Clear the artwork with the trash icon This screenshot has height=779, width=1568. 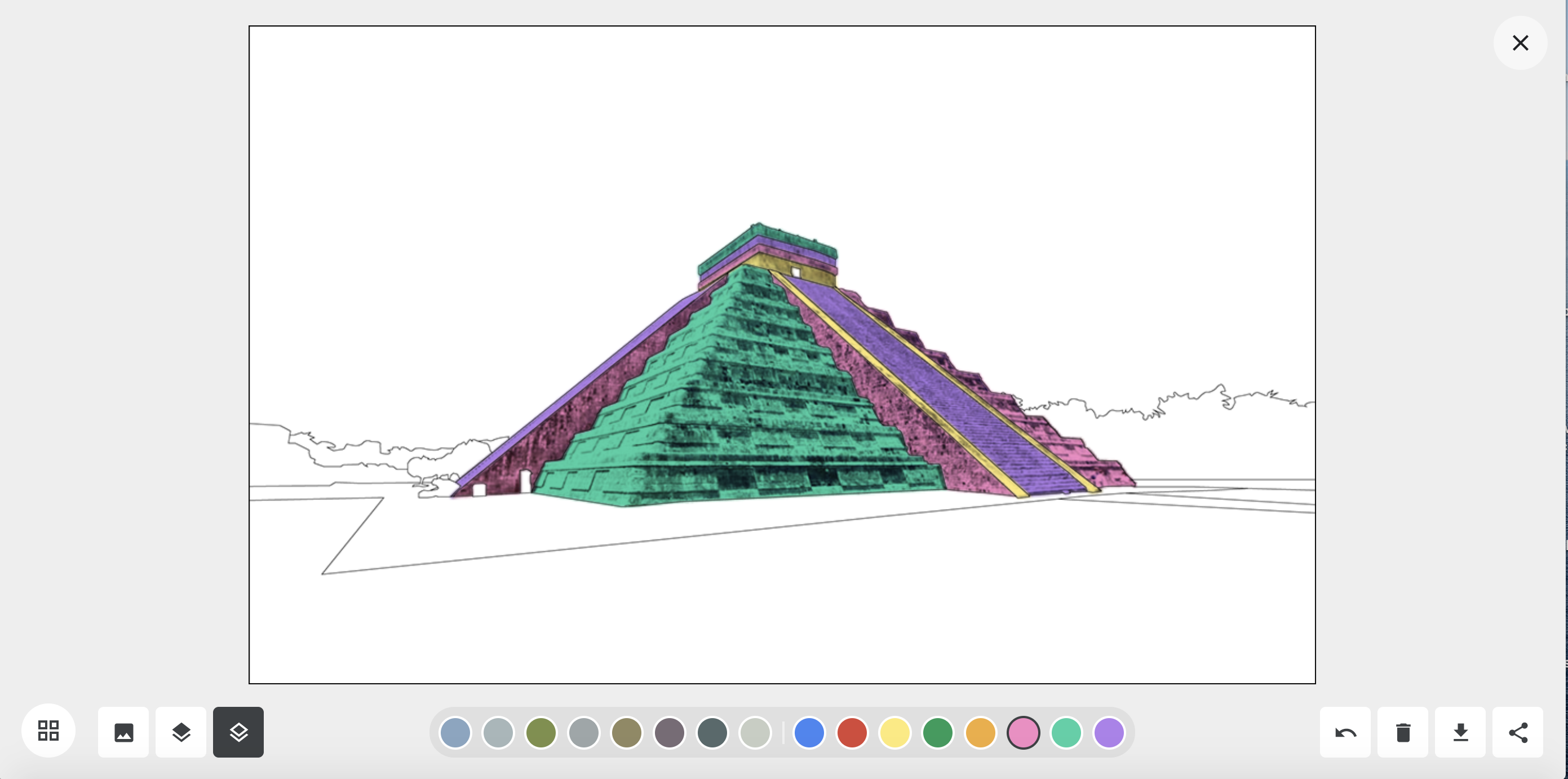coord(1403,732)
